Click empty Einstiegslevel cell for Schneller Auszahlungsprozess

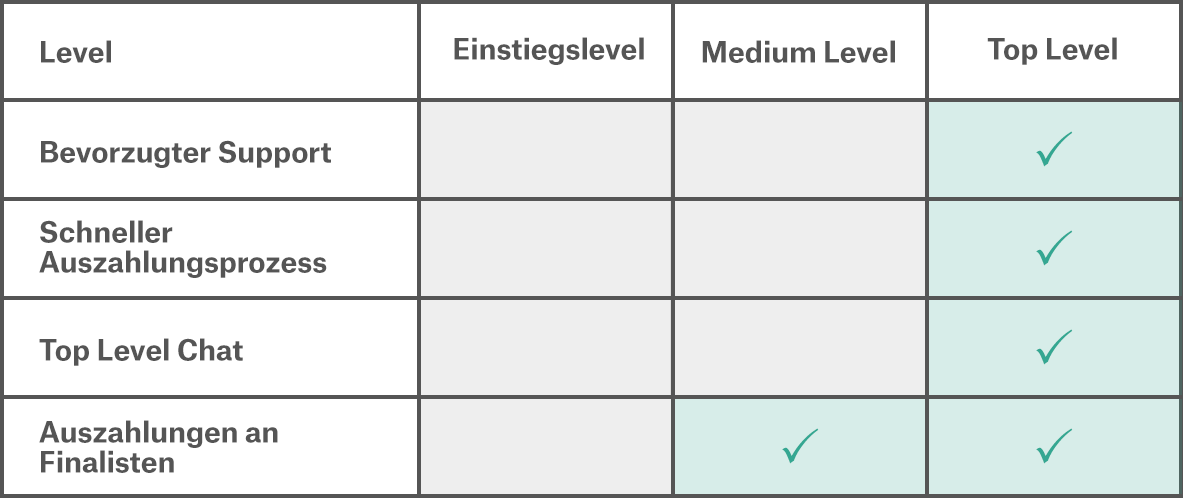[x=546, y=248]
